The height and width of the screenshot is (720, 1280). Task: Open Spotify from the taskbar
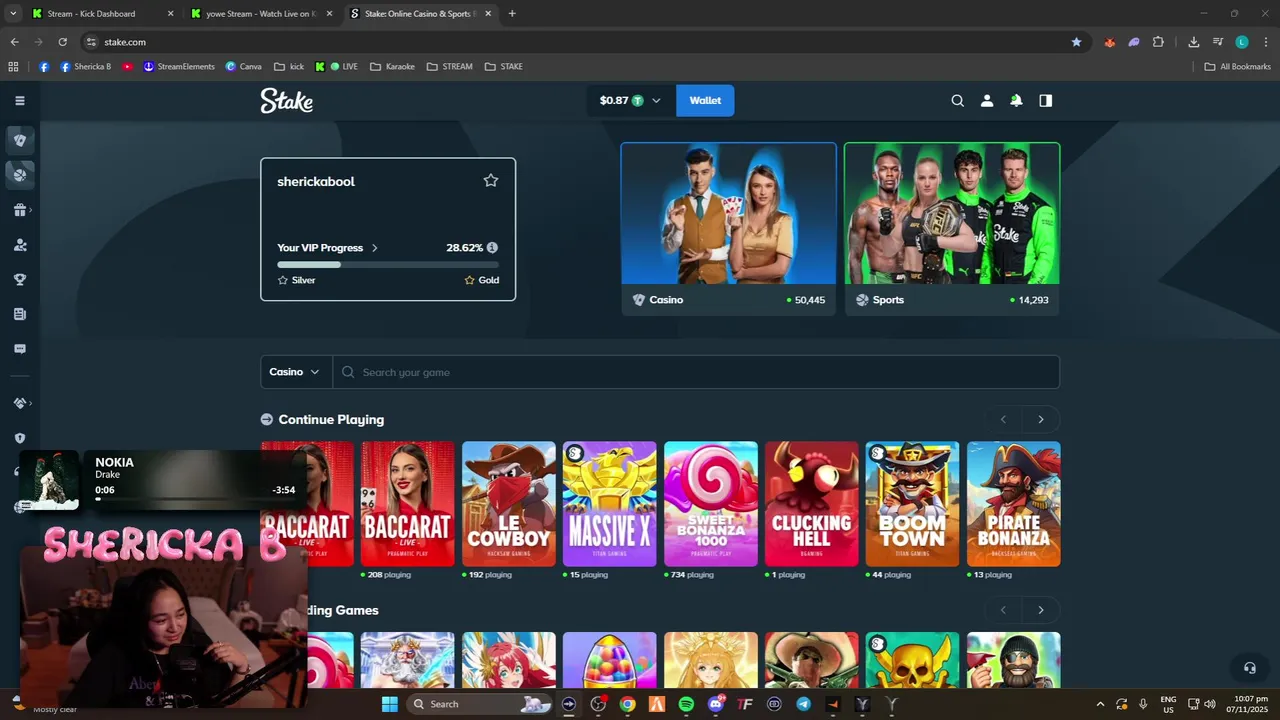(x=686, y=704)
